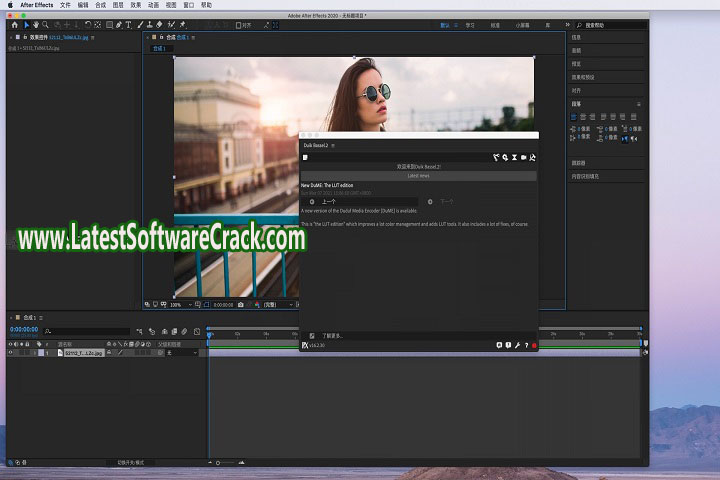The width and height of the screenshot is (720, 480).
Task: Select the Clone Stamp tool
Action: (150, 25)
